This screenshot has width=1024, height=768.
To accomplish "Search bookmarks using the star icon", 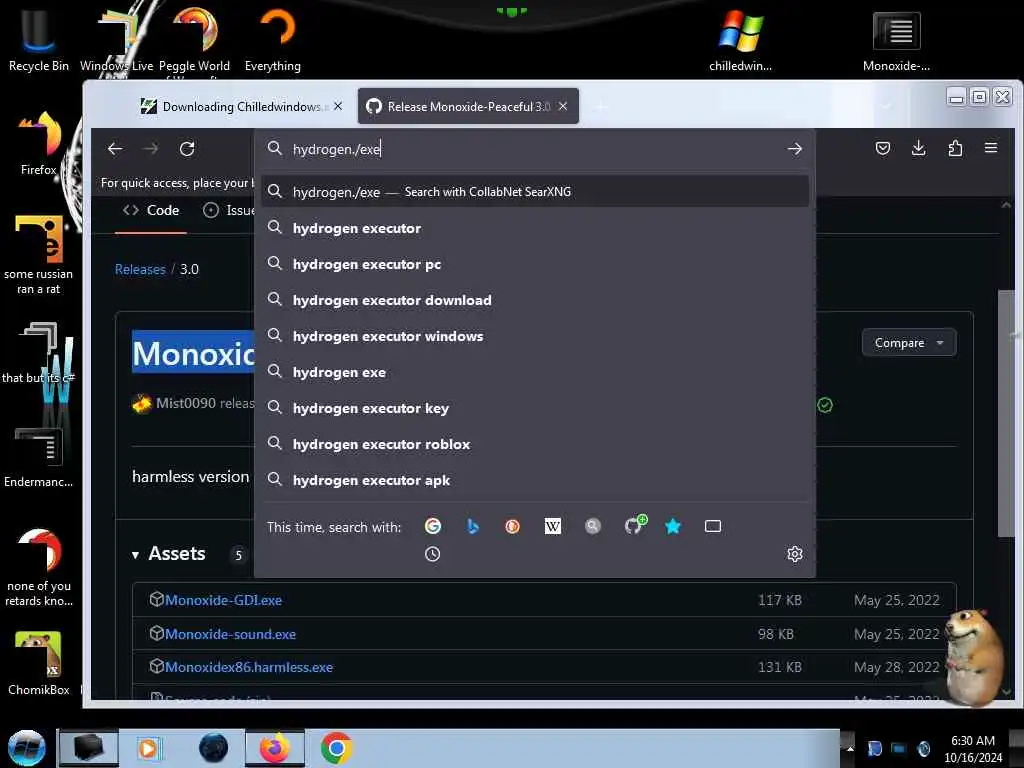I will point(673,526).
